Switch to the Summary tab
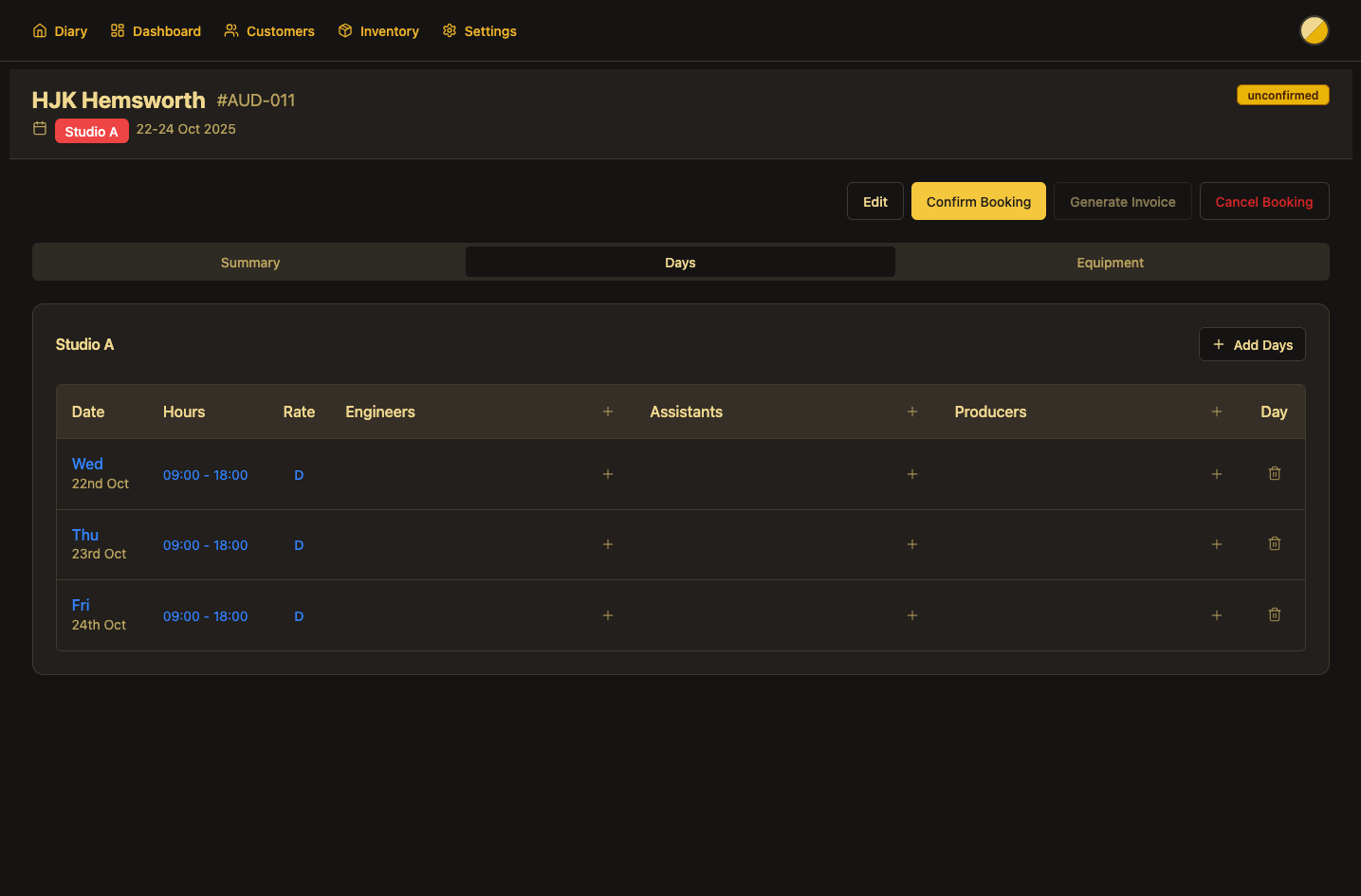The height and width of the screenshot is (896, 1361). [x=249, y=262]
